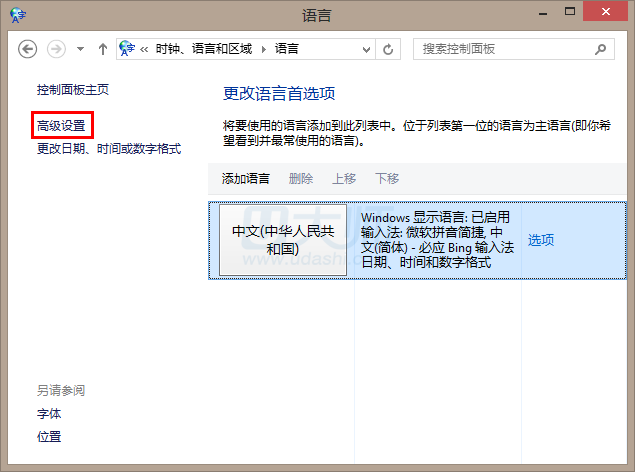Go to 控制面板主页

pos(73,90)
